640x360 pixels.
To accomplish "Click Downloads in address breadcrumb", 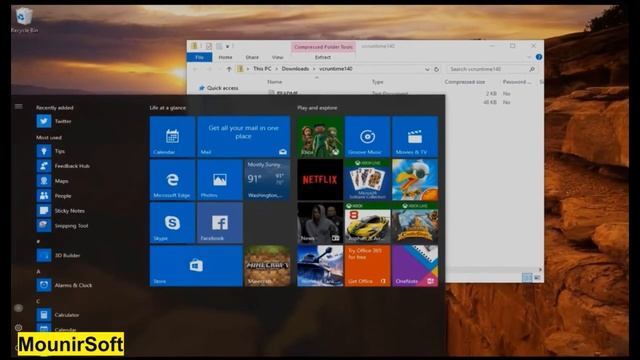I will pos(295,69).
